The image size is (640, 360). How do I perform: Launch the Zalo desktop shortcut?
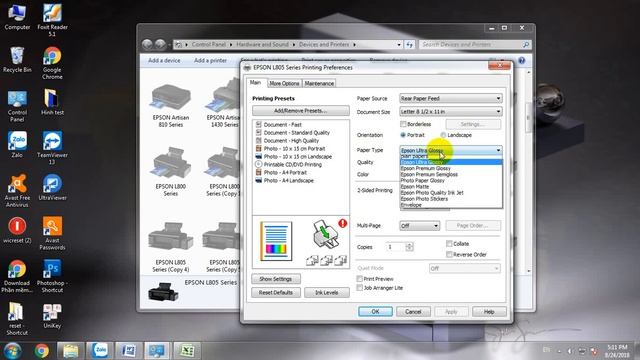click(x=17, y=145)
